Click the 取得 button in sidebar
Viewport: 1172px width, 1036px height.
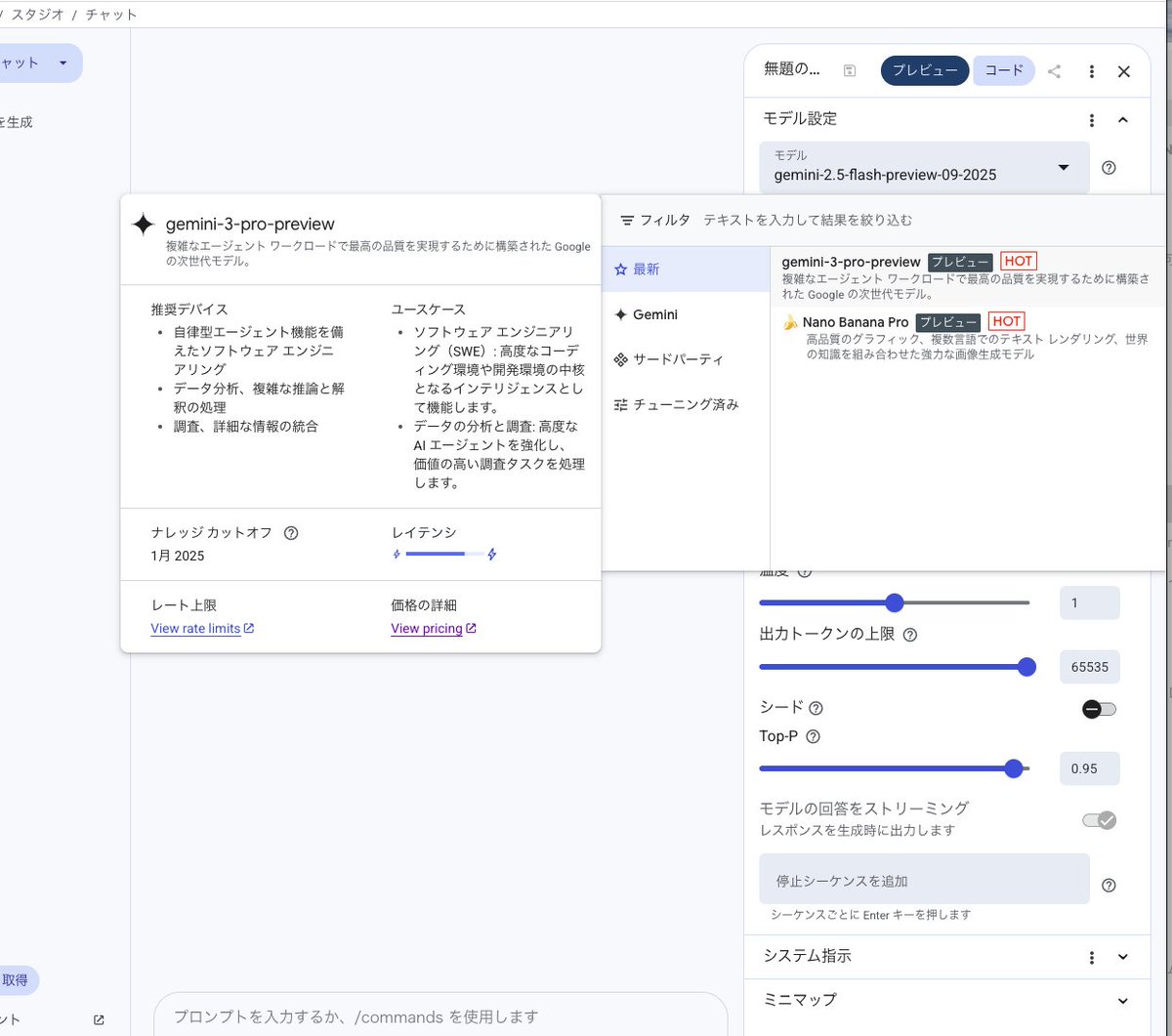point(17,980)
